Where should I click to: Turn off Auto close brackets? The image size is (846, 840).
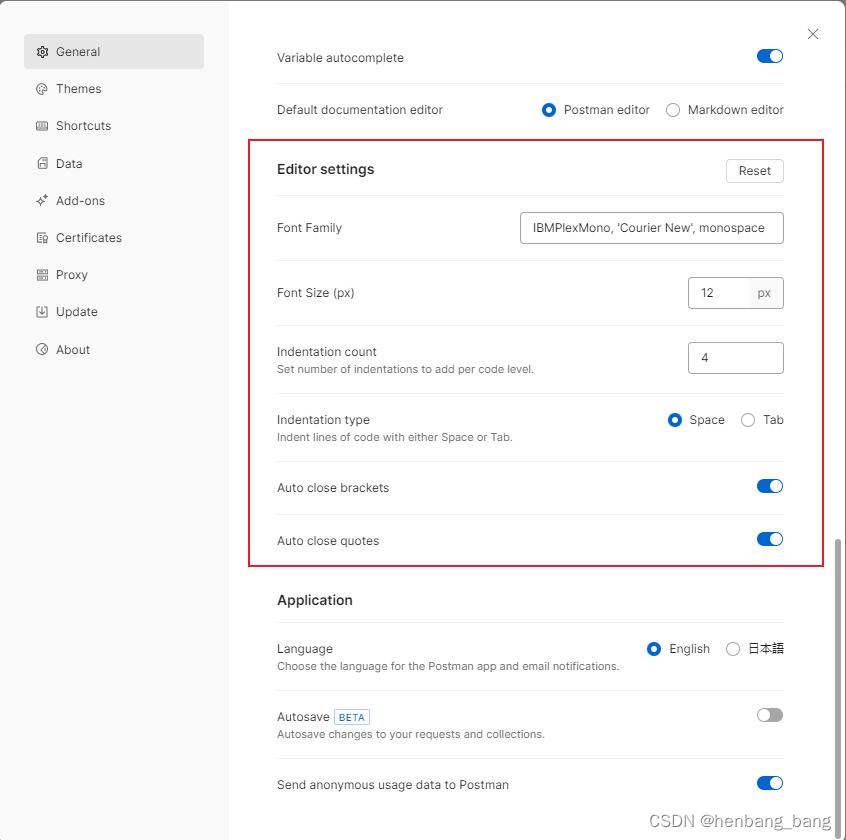[769, 487]
